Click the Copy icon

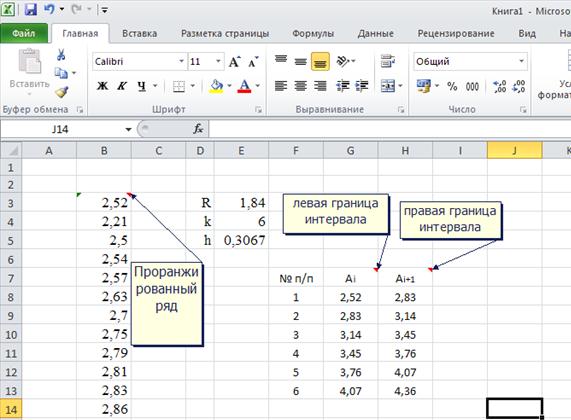click(61, 73)
